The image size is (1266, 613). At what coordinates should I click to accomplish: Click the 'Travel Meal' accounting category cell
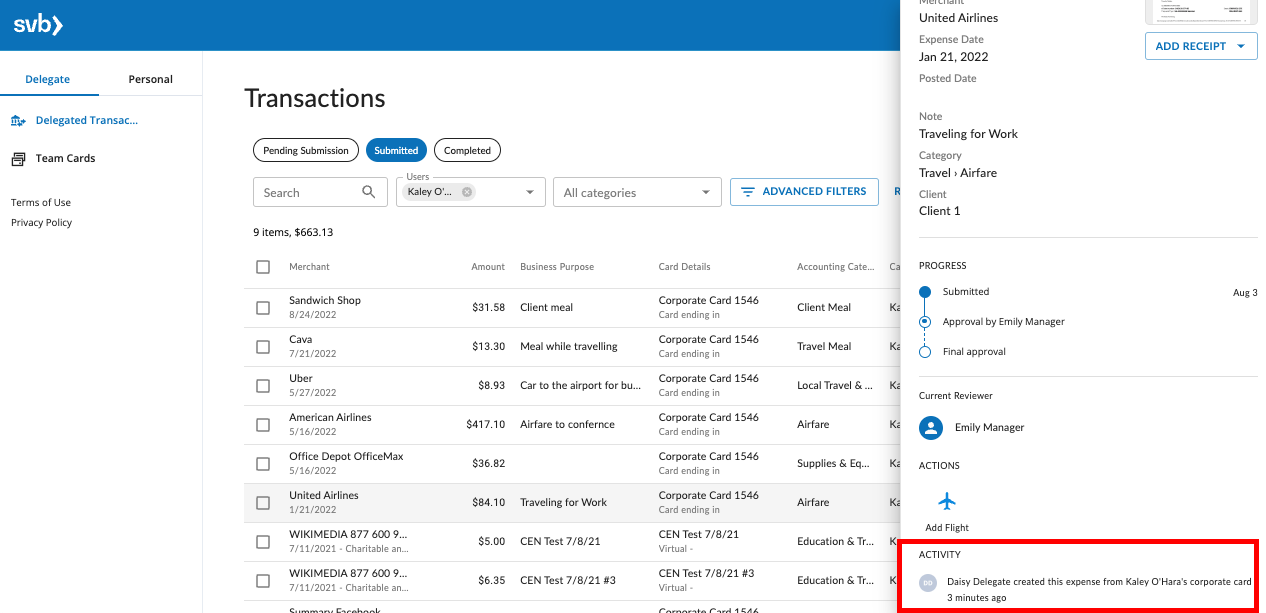[x=824, y=347]
